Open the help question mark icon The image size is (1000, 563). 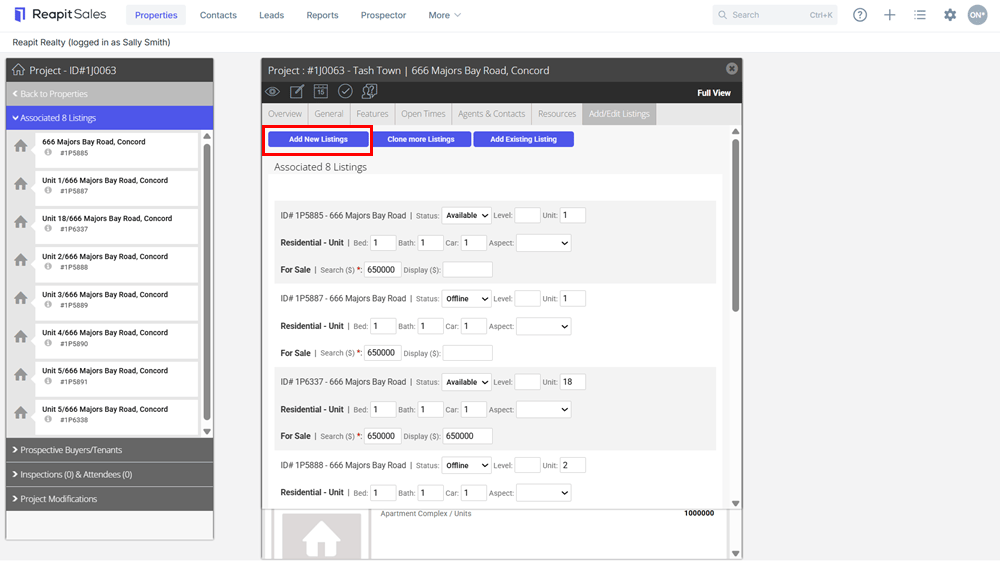coord(860,15)
